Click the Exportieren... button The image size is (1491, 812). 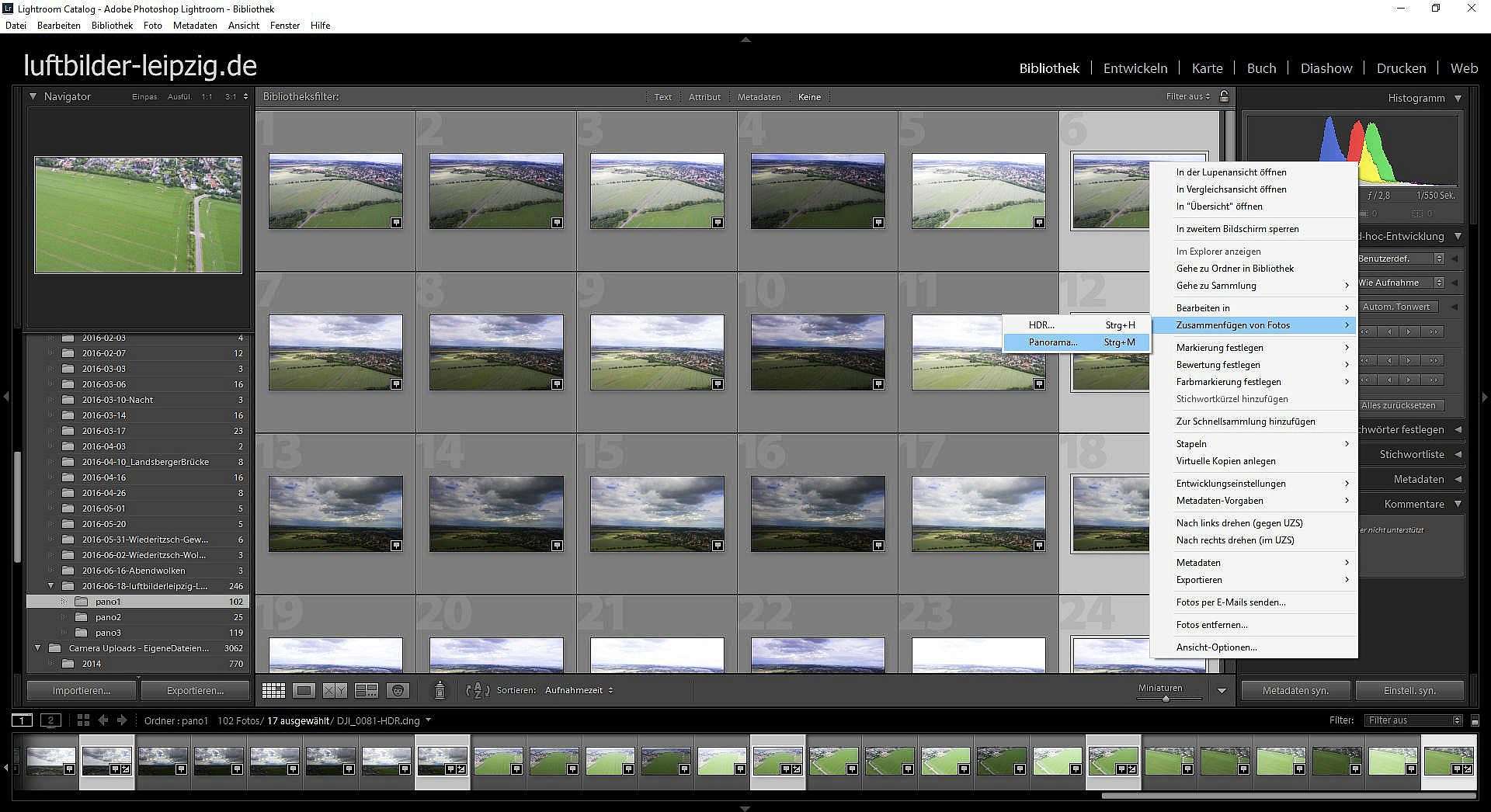195,690
